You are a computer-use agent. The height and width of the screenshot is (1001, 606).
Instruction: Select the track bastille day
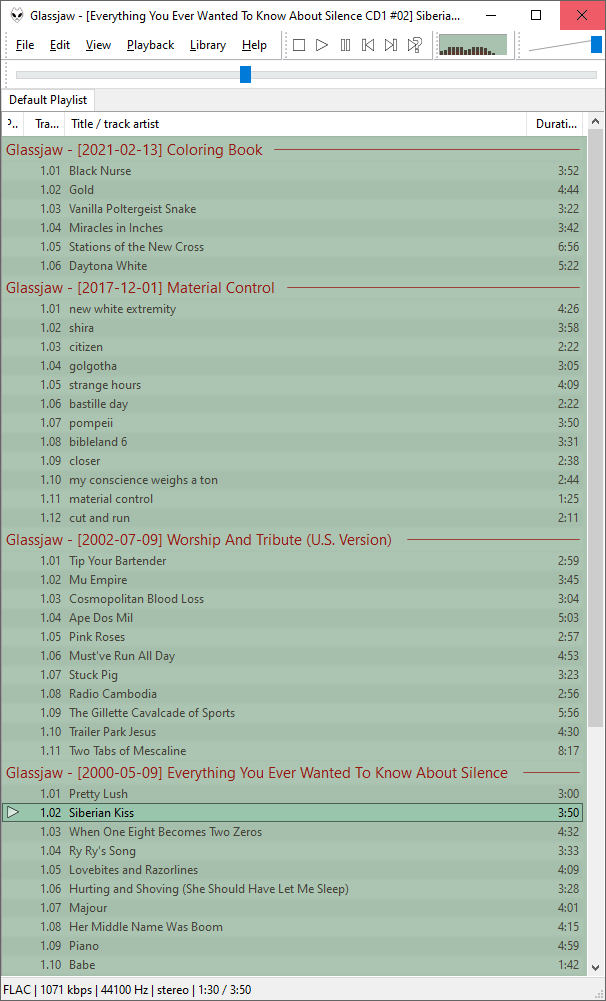(294, 404)
